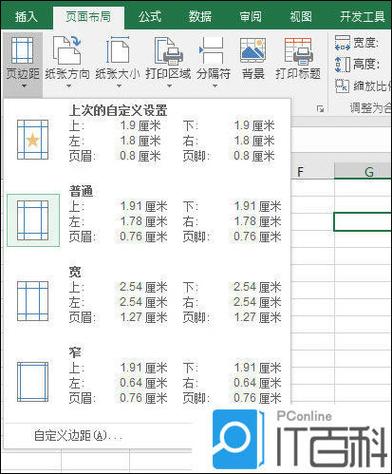Click the 普通 margins page thumbnail

(33, 220)
